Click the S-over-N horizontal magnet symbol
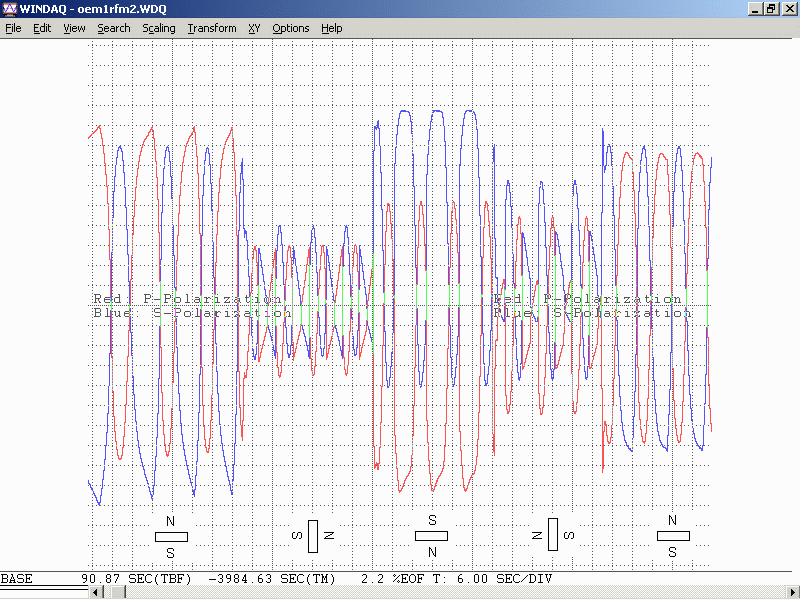 432,535
